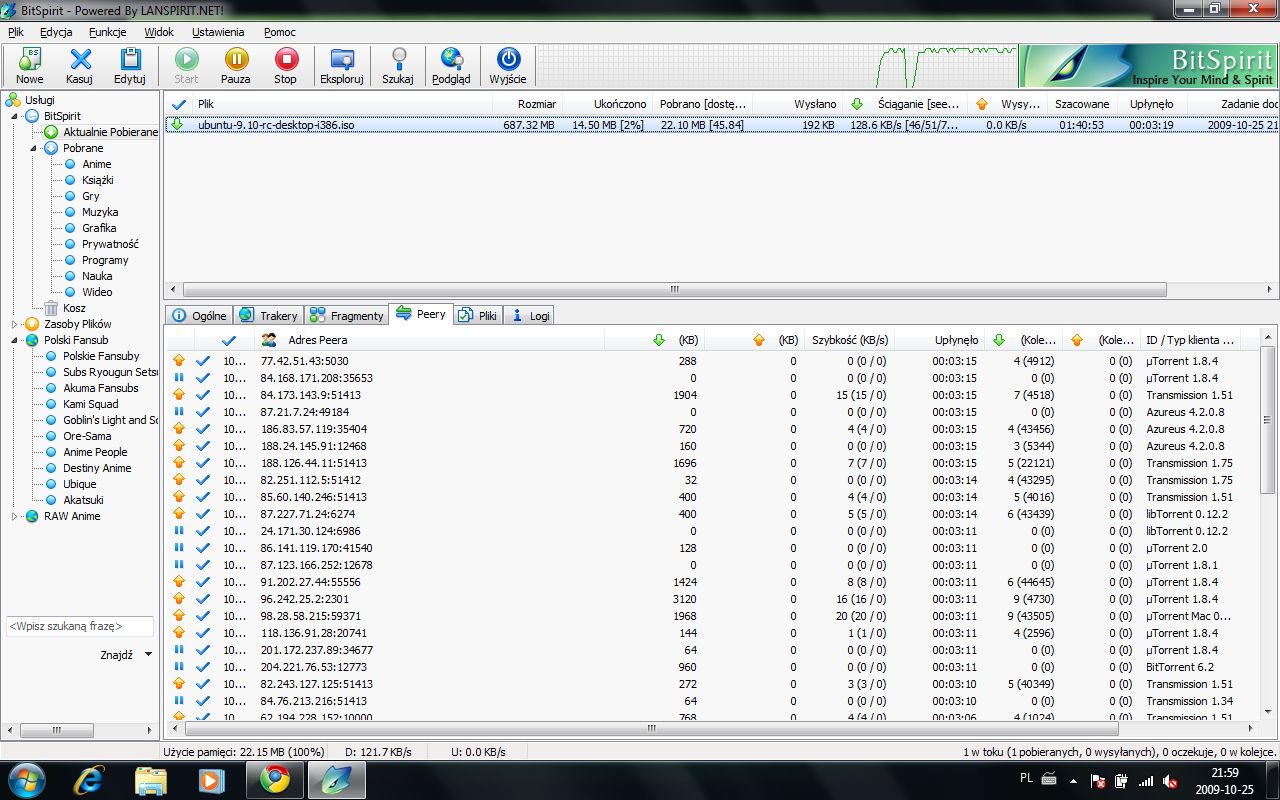Open the Pomoc menu

[x=280, y=32]
